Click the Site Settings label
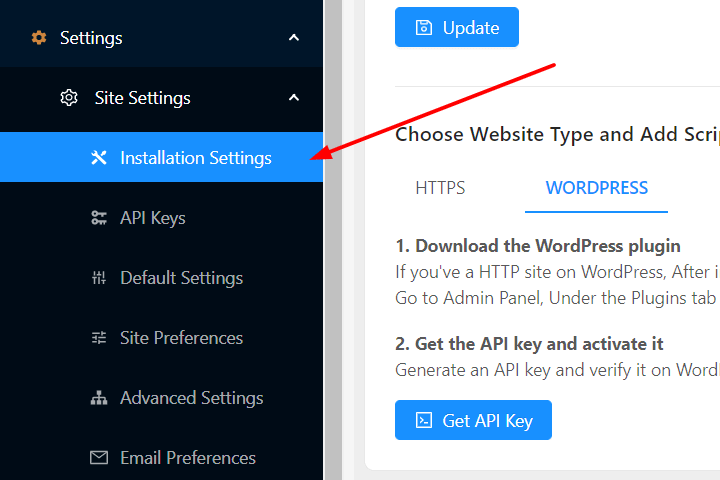This screenshot has height=480, width=720. coord(142,98)
